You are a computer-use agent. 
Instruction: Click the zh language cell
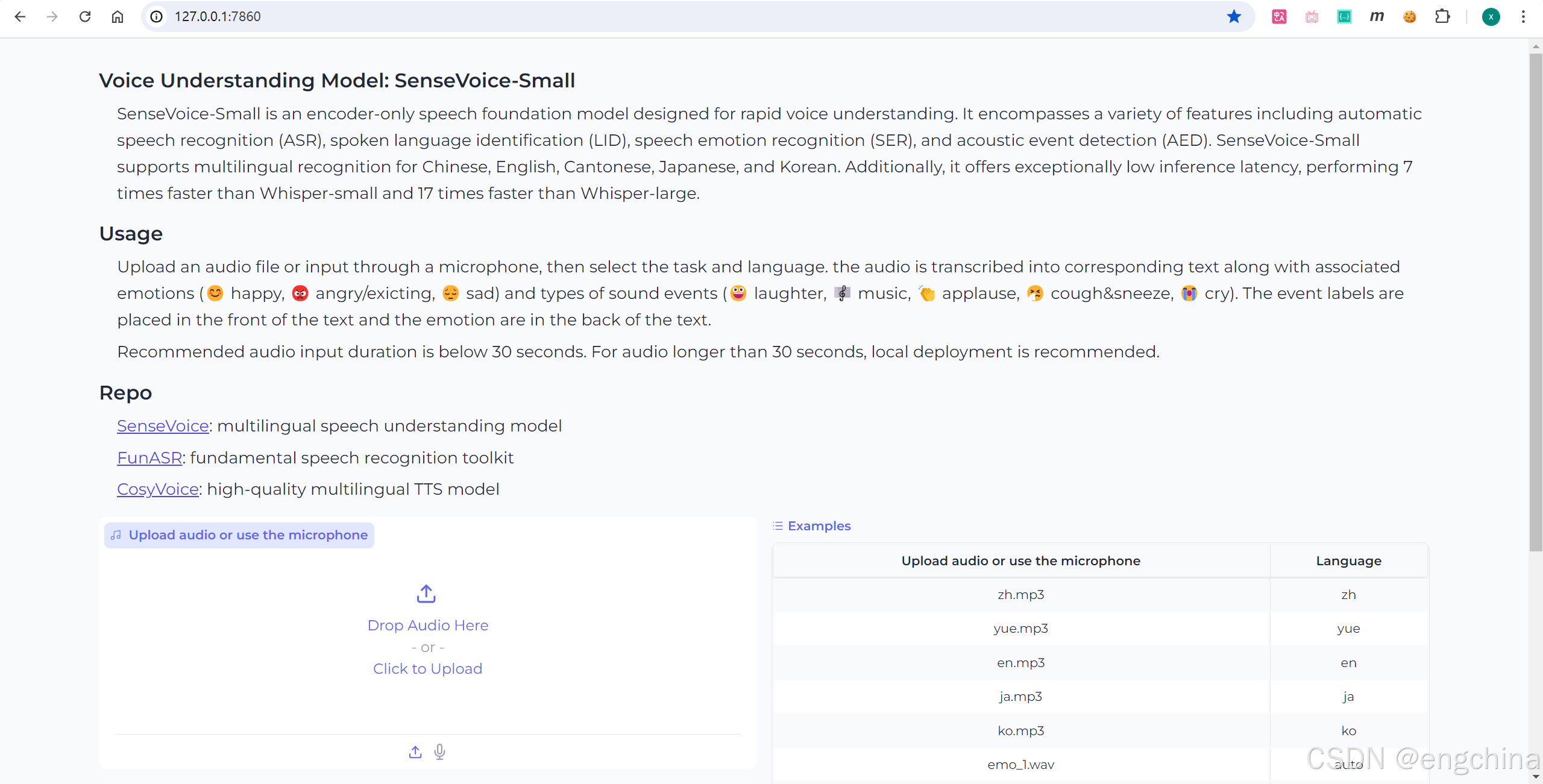[x=1349, y=595]
